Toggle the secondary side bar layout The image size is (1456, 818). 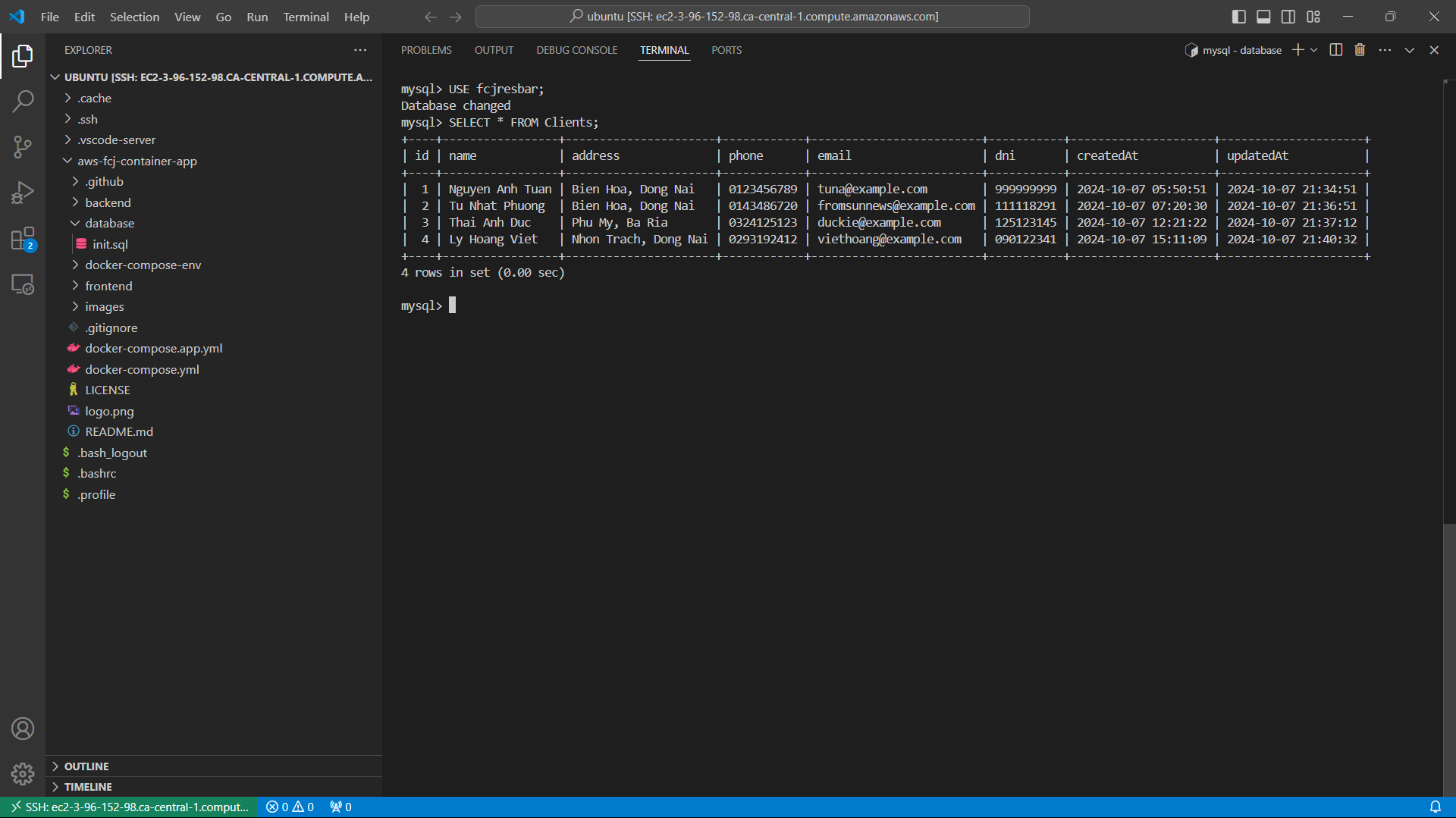click(1288, 17)
